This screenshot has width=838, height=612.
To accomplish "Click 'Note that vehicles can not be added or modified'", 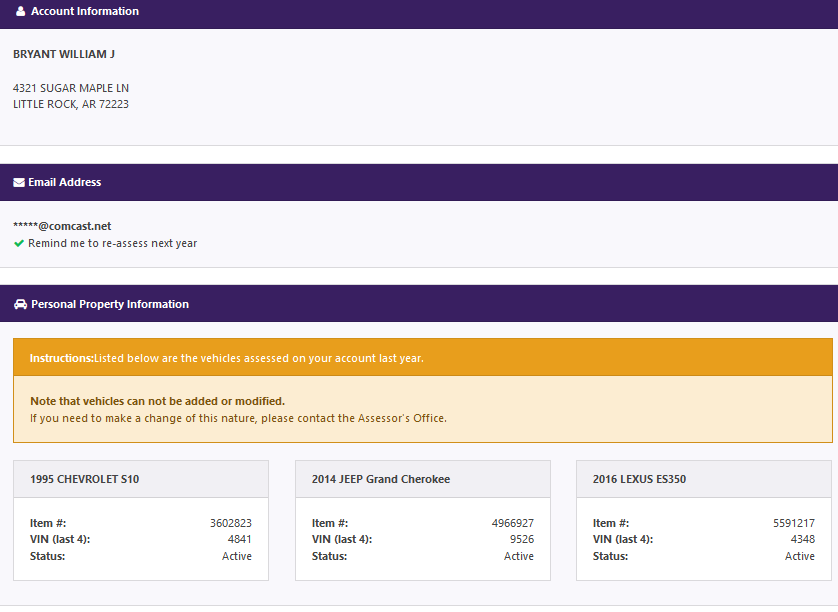I will 157,401.
